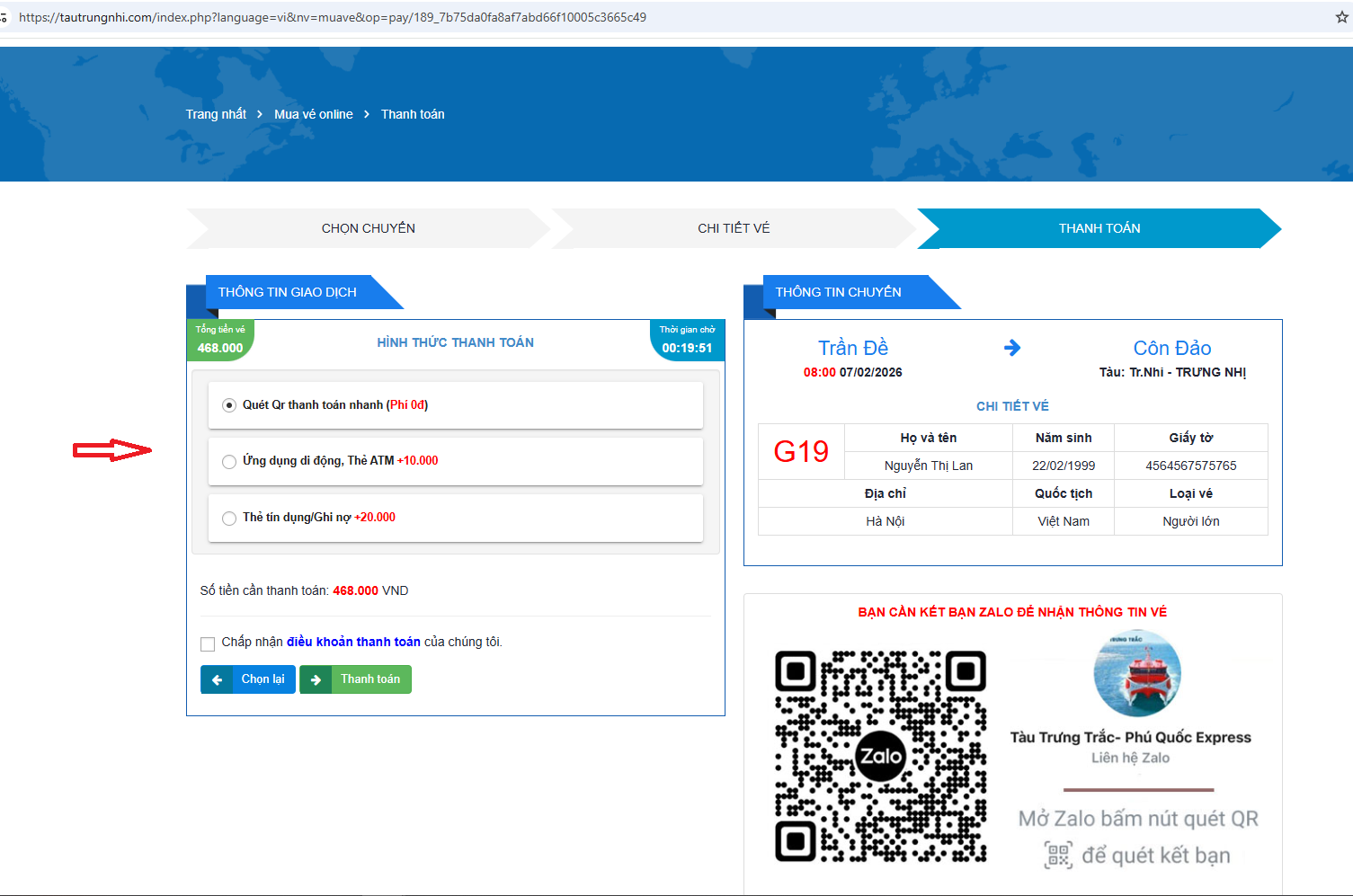The width and height of the screenshot is (1353, 896).
Task: Choose Thẻ tín dụng/Ghi nợ payment
Action: tap(229, 519)
